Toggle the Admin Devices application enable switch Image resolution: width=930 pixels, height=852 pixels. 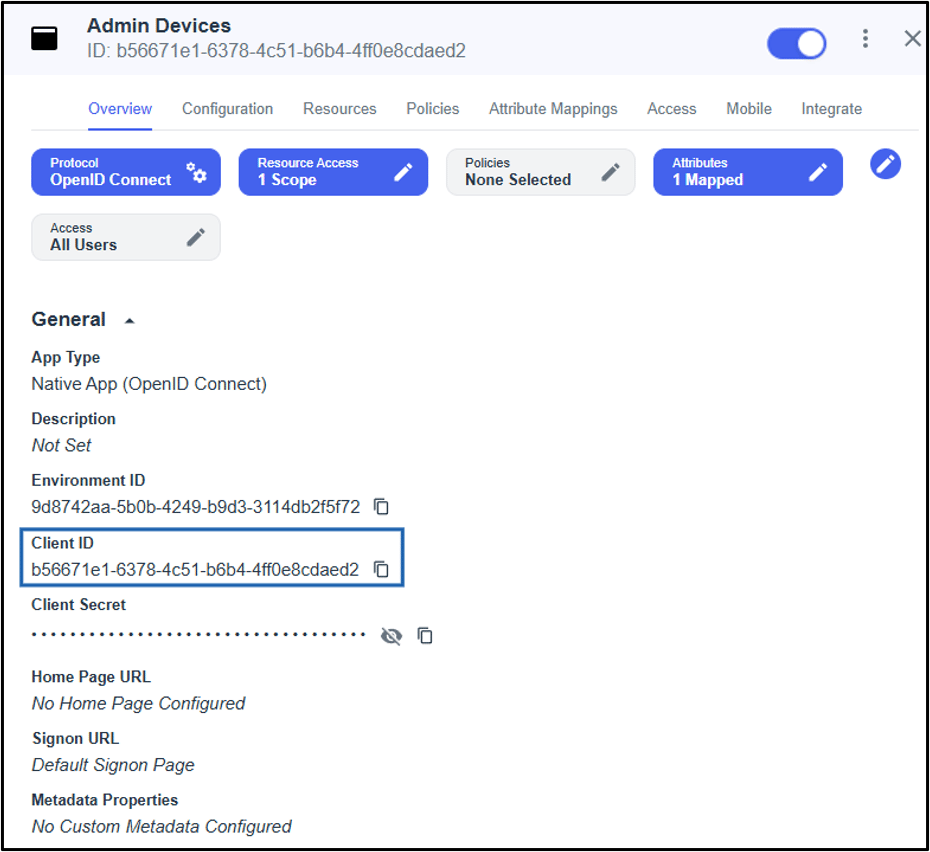point(797,43)
